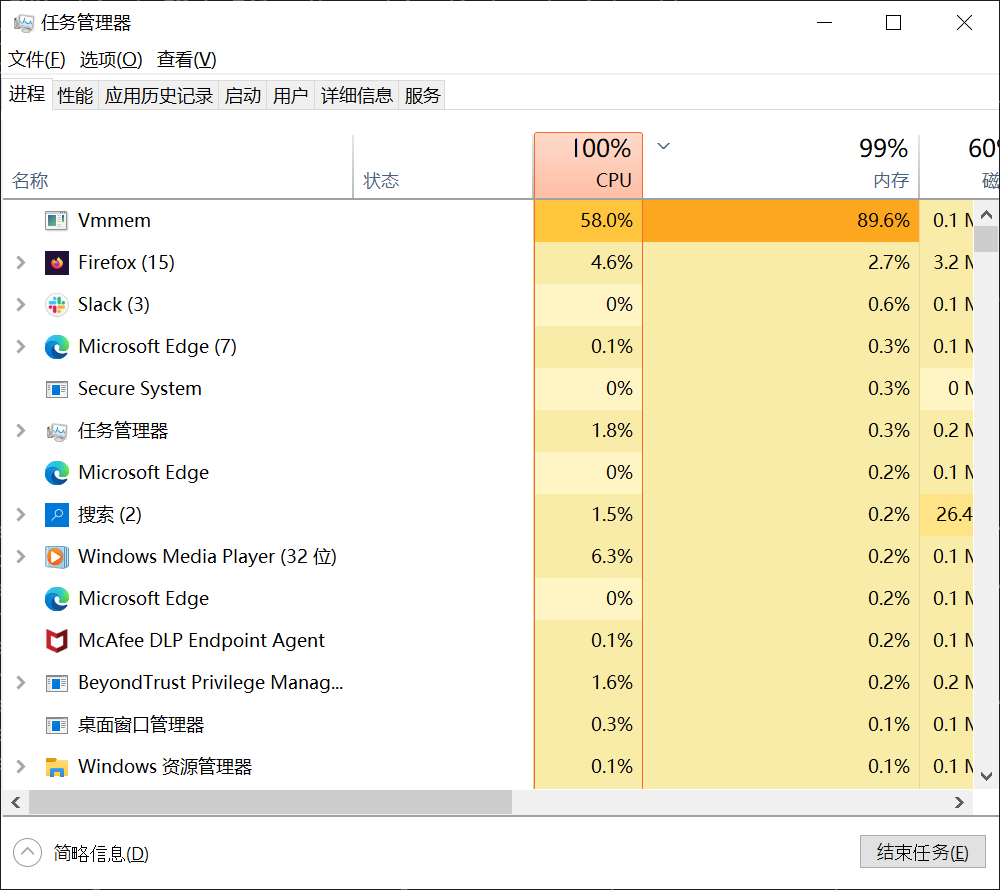Click the Slack process icon
Screen dimensions: 1000x890
pos(56,305)
